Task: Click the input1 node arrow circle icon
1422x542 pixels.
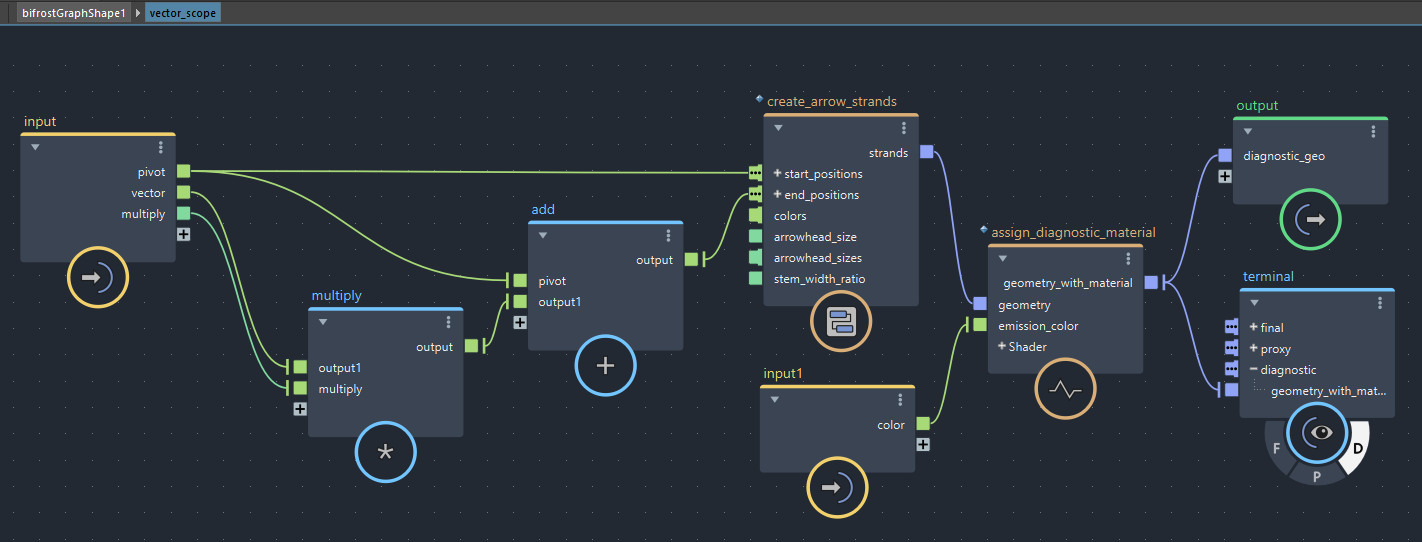Action: (837, 488)
